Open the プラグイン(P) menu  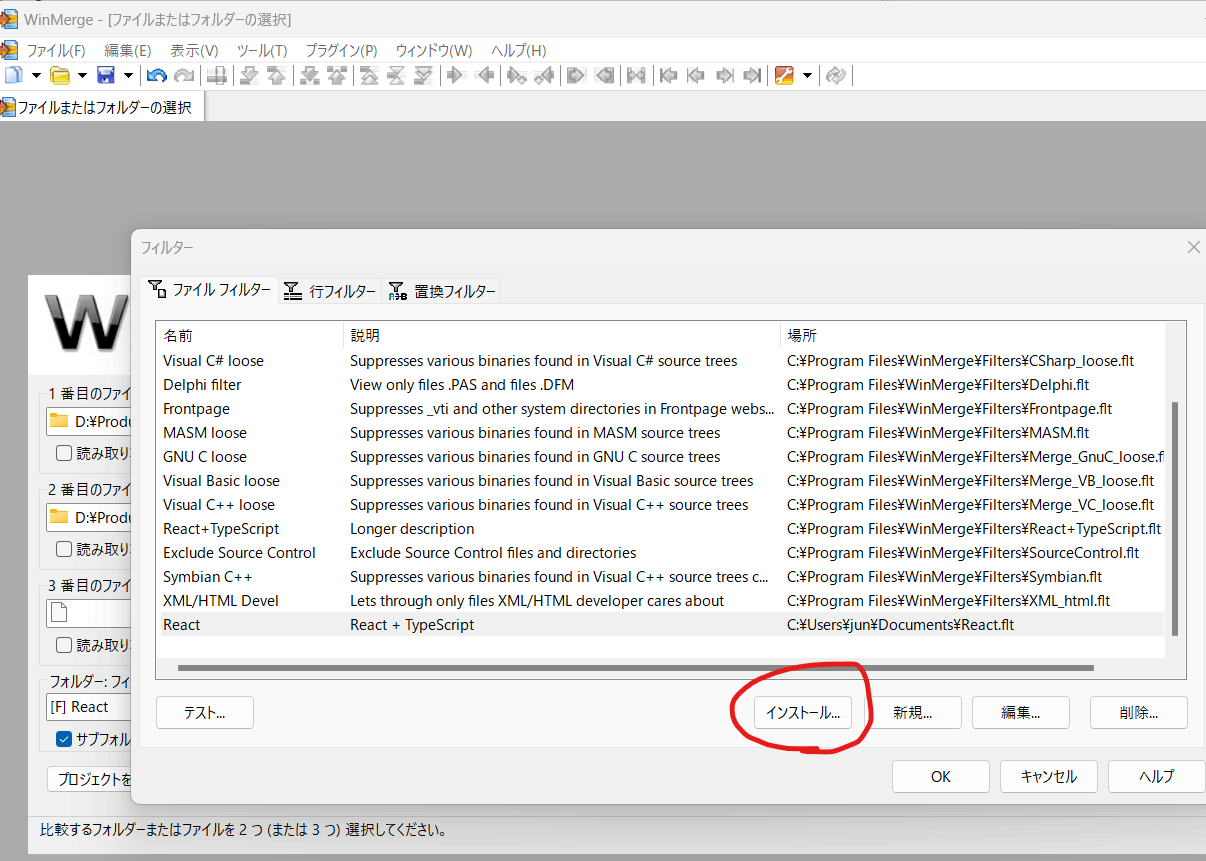pos(341,50)
